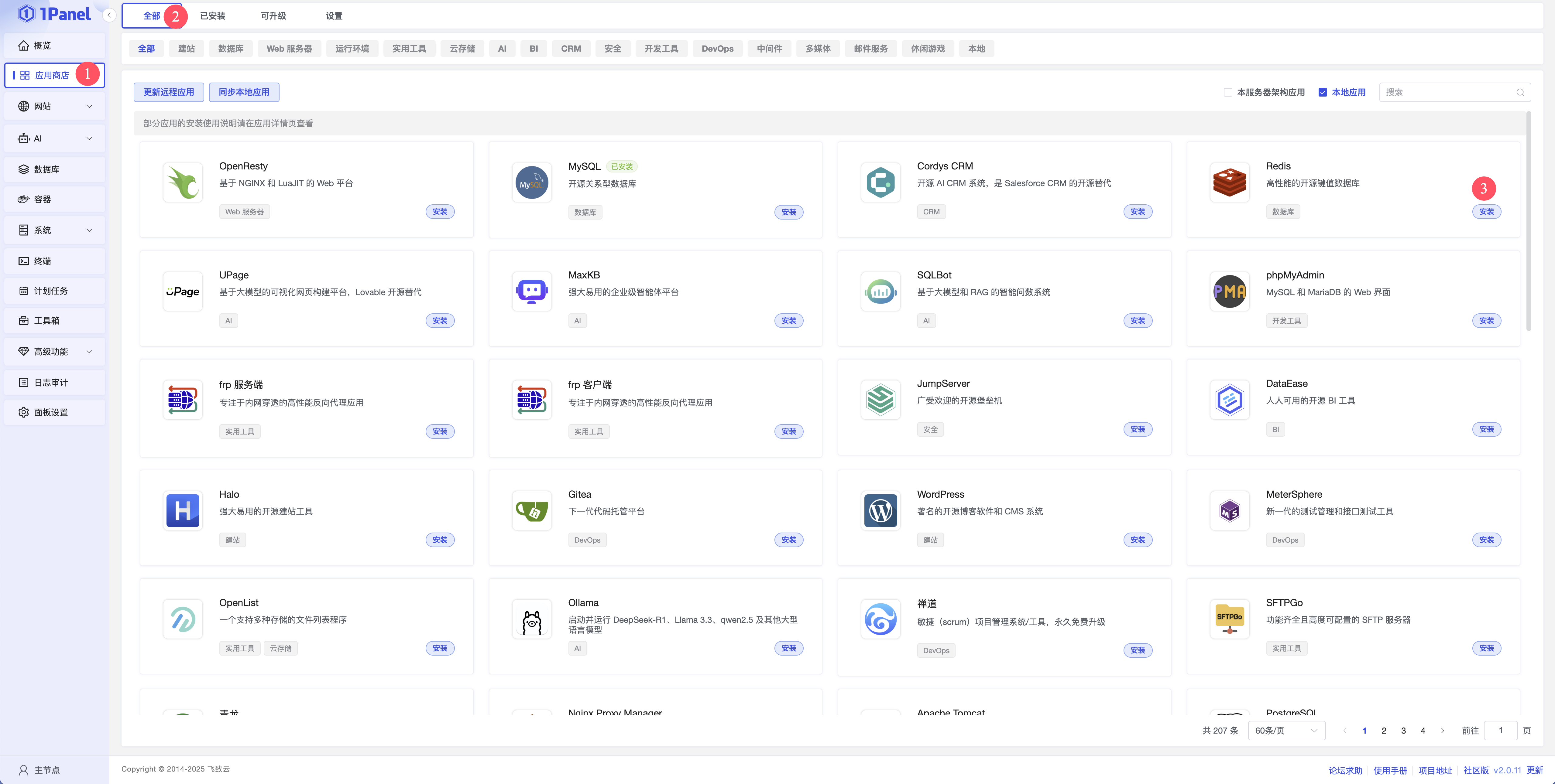Switch to the 已安装 tab
Image resolution: width=1555 pixels, height=784 pixels.
(x=212, y=16)
